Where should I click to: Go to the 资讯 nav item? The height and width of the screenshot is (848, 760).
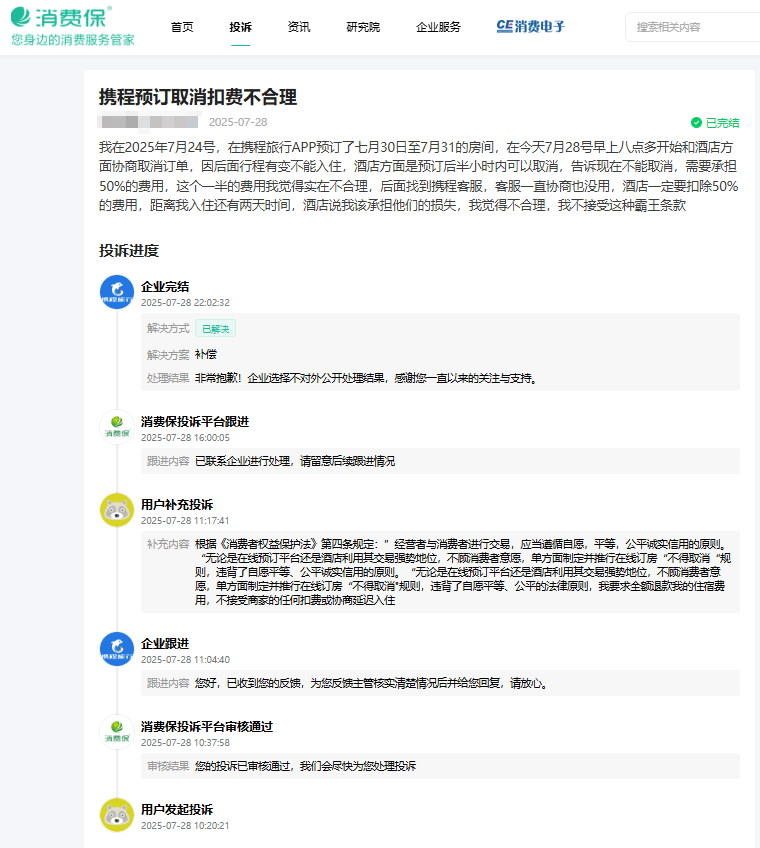299,26
